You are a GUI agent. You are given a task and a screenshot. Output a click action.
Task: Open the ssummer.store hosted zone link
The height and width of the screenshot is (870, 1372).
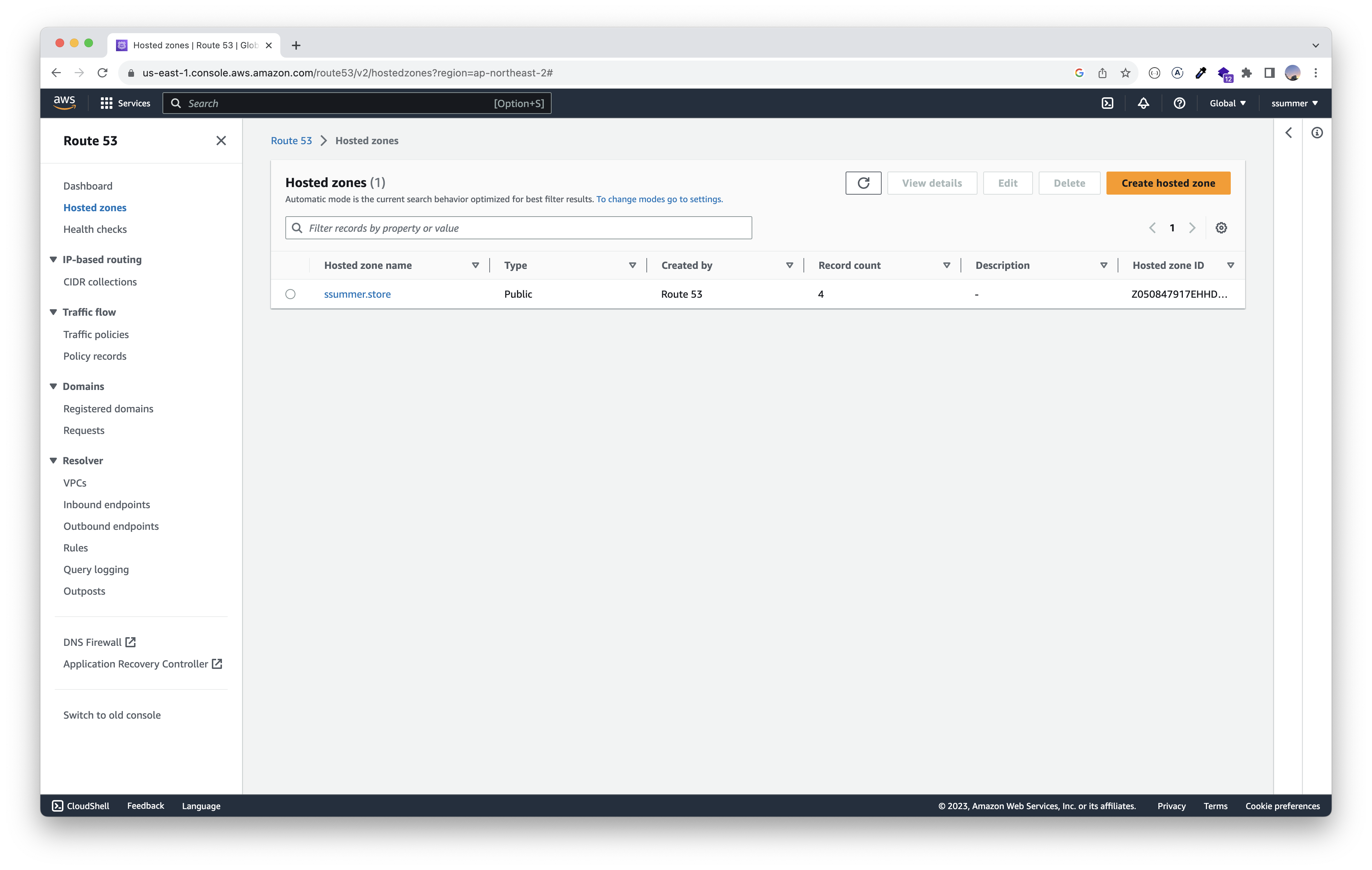357,294
